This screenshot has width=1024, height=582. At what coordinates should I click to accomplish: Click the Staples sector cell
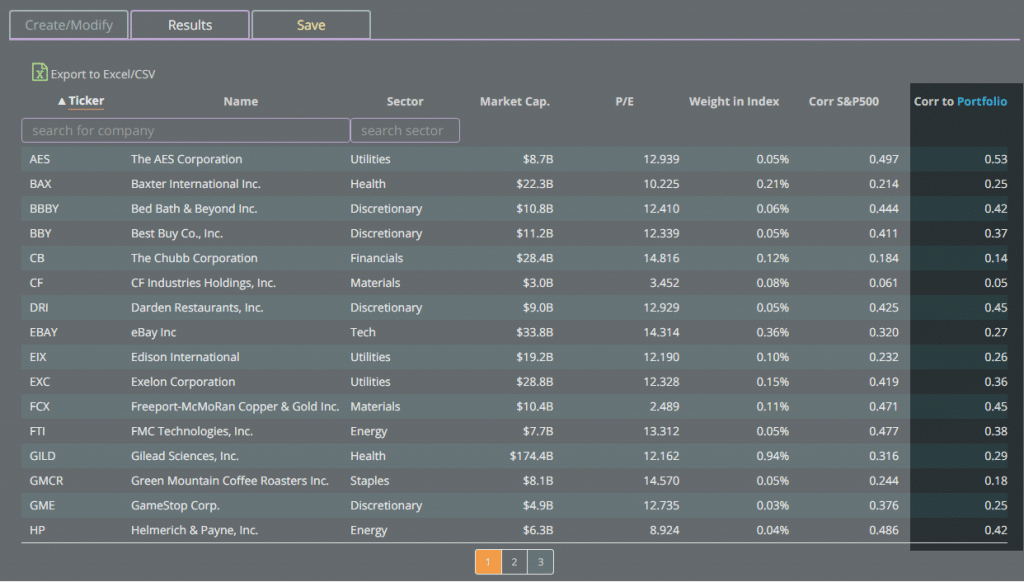370,481
